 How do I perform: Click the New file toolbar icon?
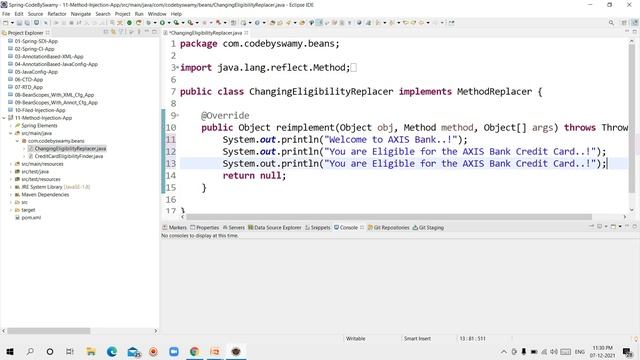(x=6, y=23)
